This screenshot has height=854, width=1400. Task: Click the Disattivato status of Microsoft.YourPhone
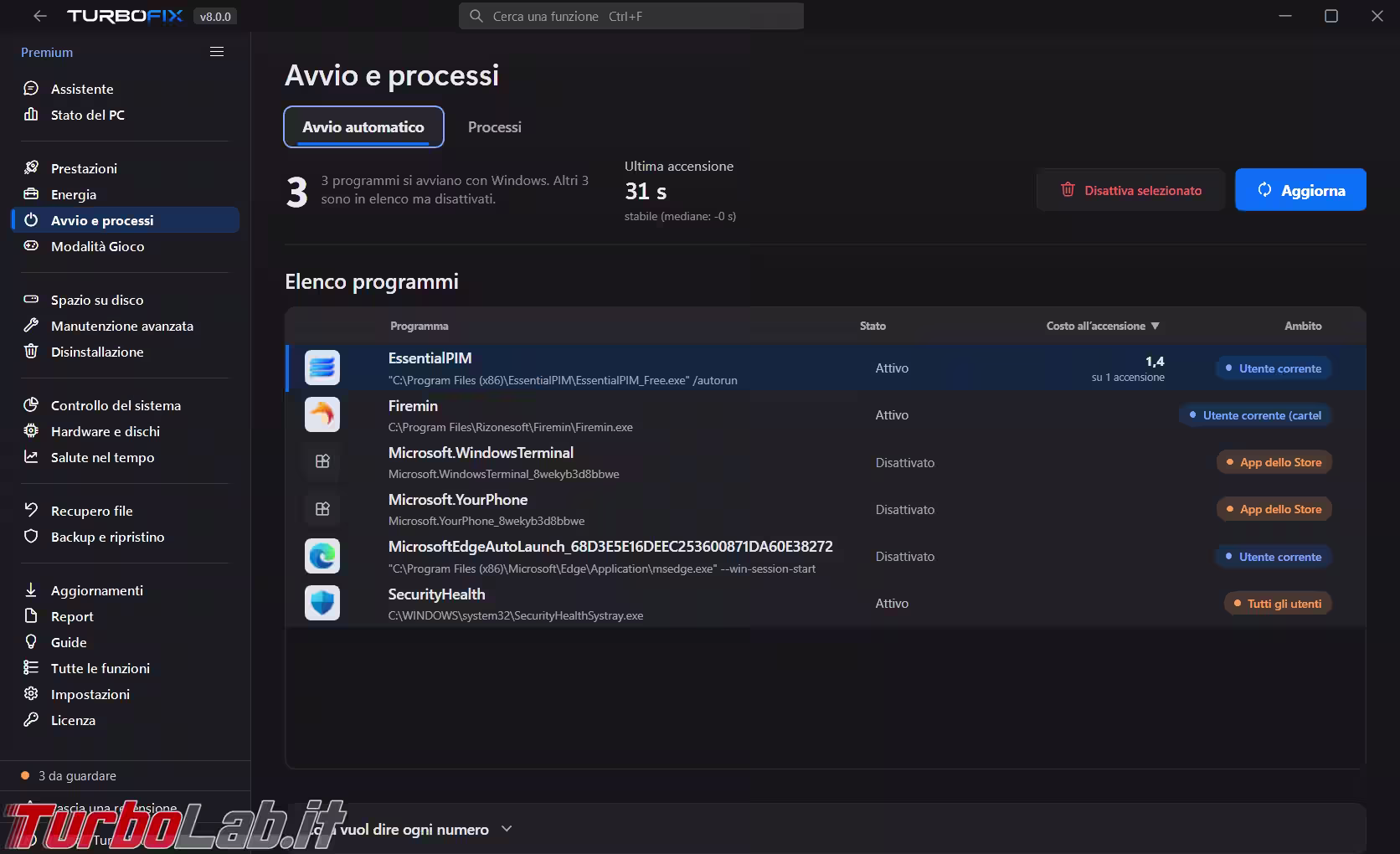pos(905,509)
